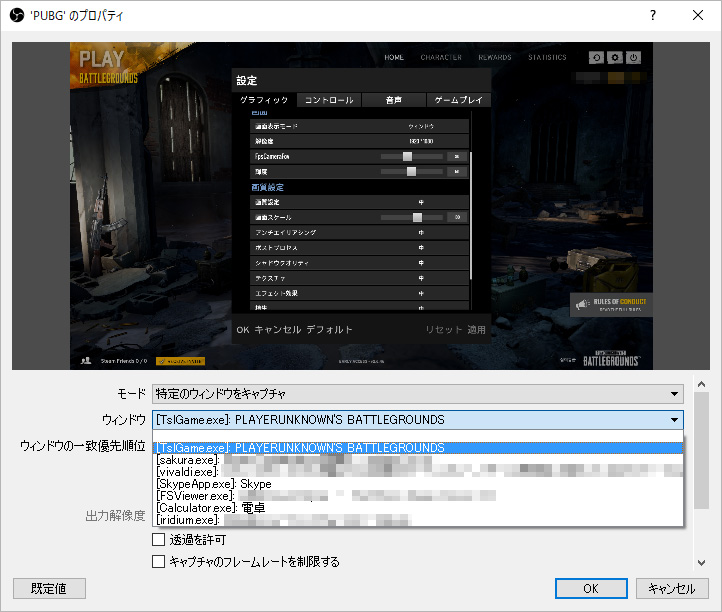Click the refresh icon in game preview
This screenshot has height=612, width=722.
coord(596,58)
